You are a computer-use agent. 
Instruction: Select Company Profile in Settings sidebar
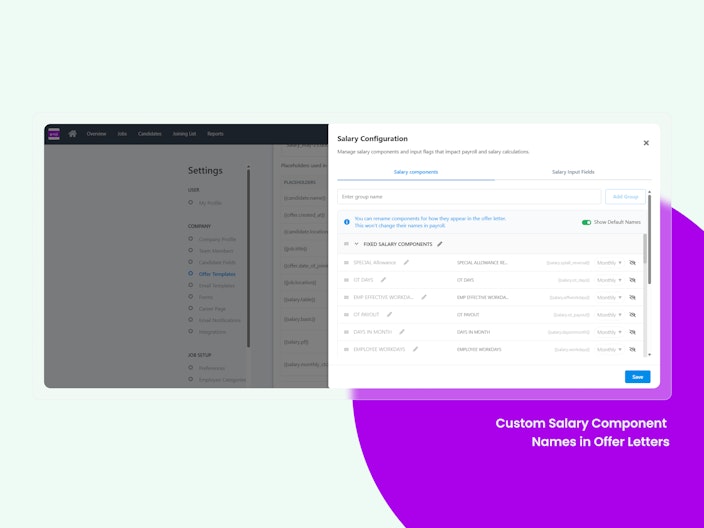click(x=217, y=239)
